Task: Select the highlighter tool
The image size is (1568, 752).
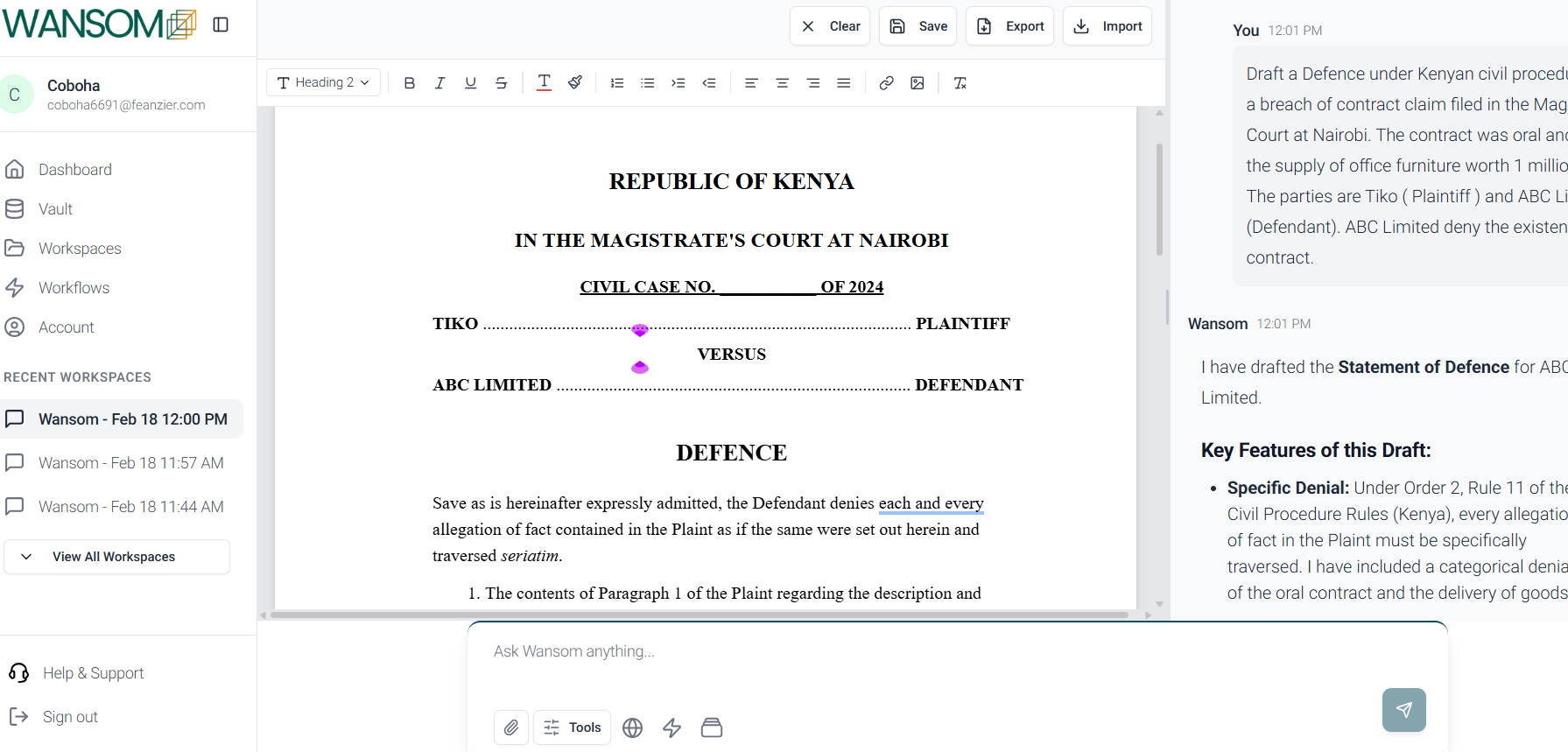Action: coord(575,83)
